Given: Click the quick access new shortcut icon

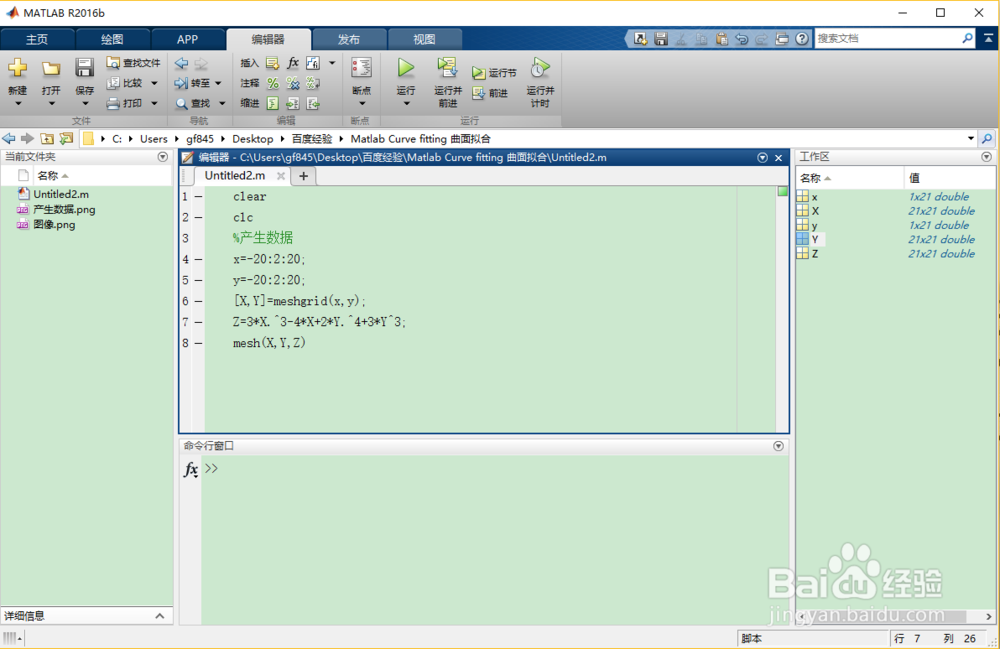Looking at the screenshot, I should pyautogui.click(x=641, y=39).
